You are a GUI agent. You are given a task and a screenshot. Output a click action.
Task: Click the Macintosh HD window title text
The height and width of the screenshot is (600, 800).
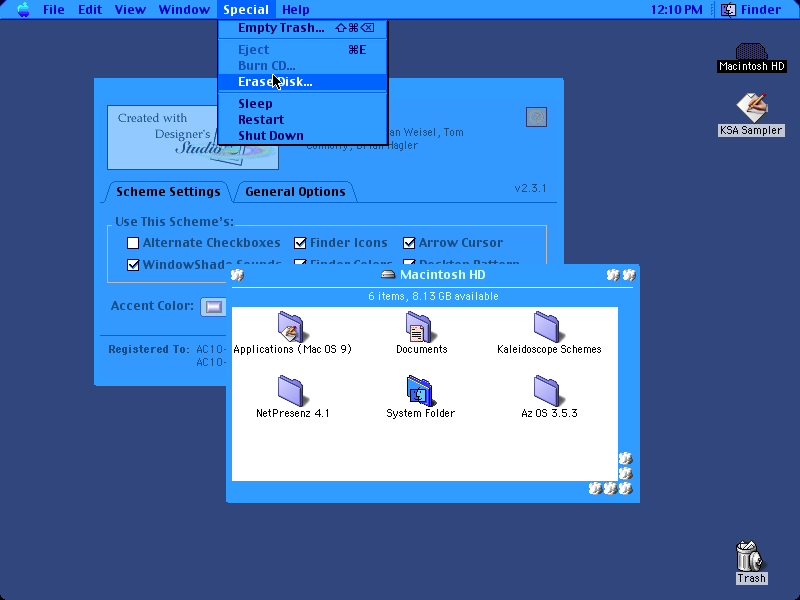pyautogui.click(x=442, y=274)
